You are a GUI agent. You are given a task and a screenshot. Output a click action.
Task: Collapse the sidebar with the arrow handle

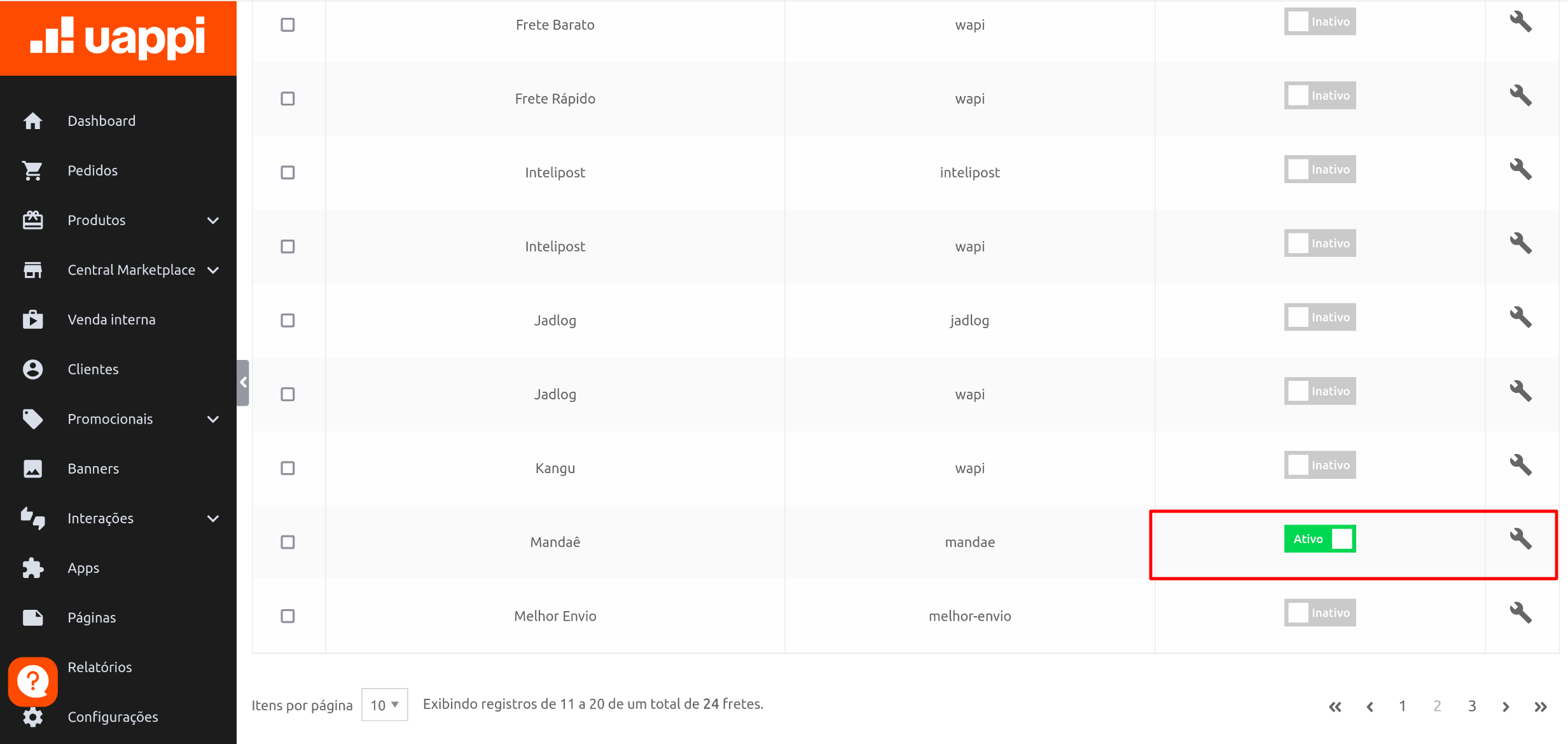tap(243, 382)
